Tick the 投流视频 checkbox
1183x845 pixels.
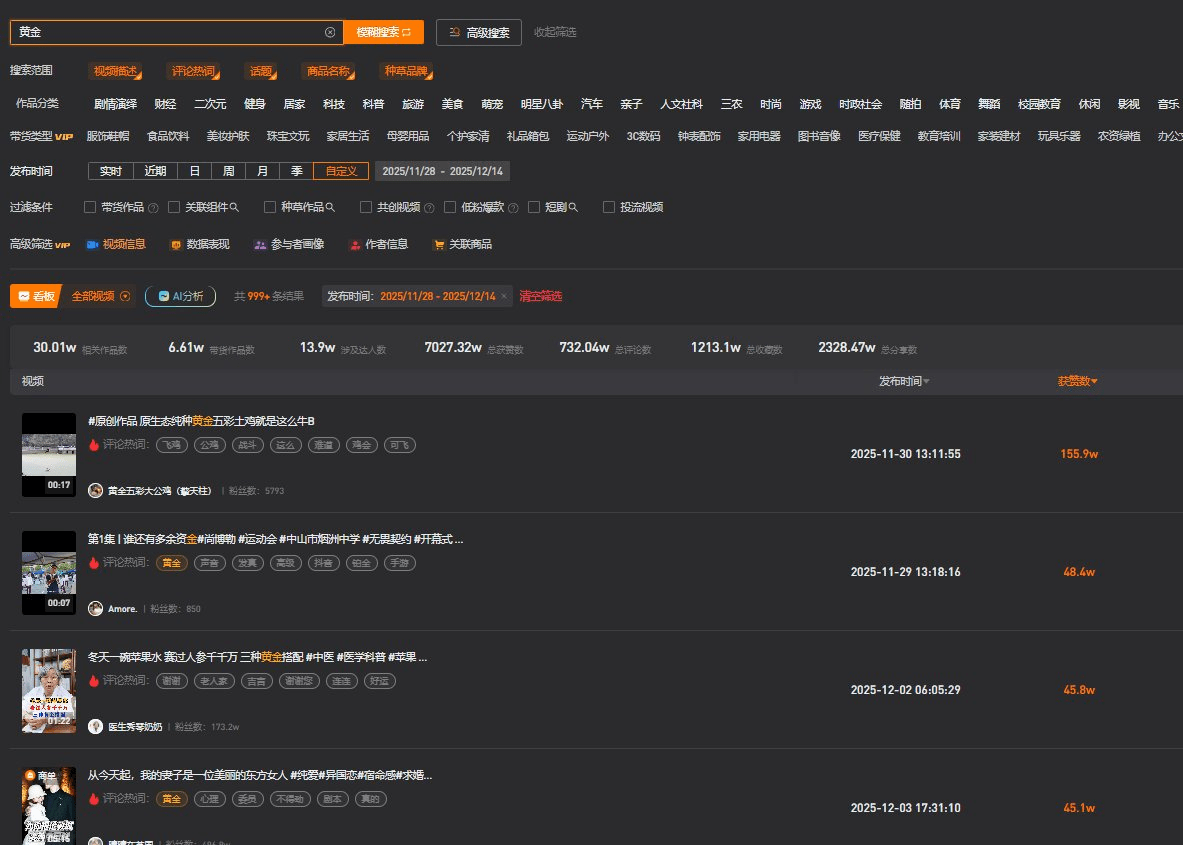pyautogui.click(x=609, y=207)
